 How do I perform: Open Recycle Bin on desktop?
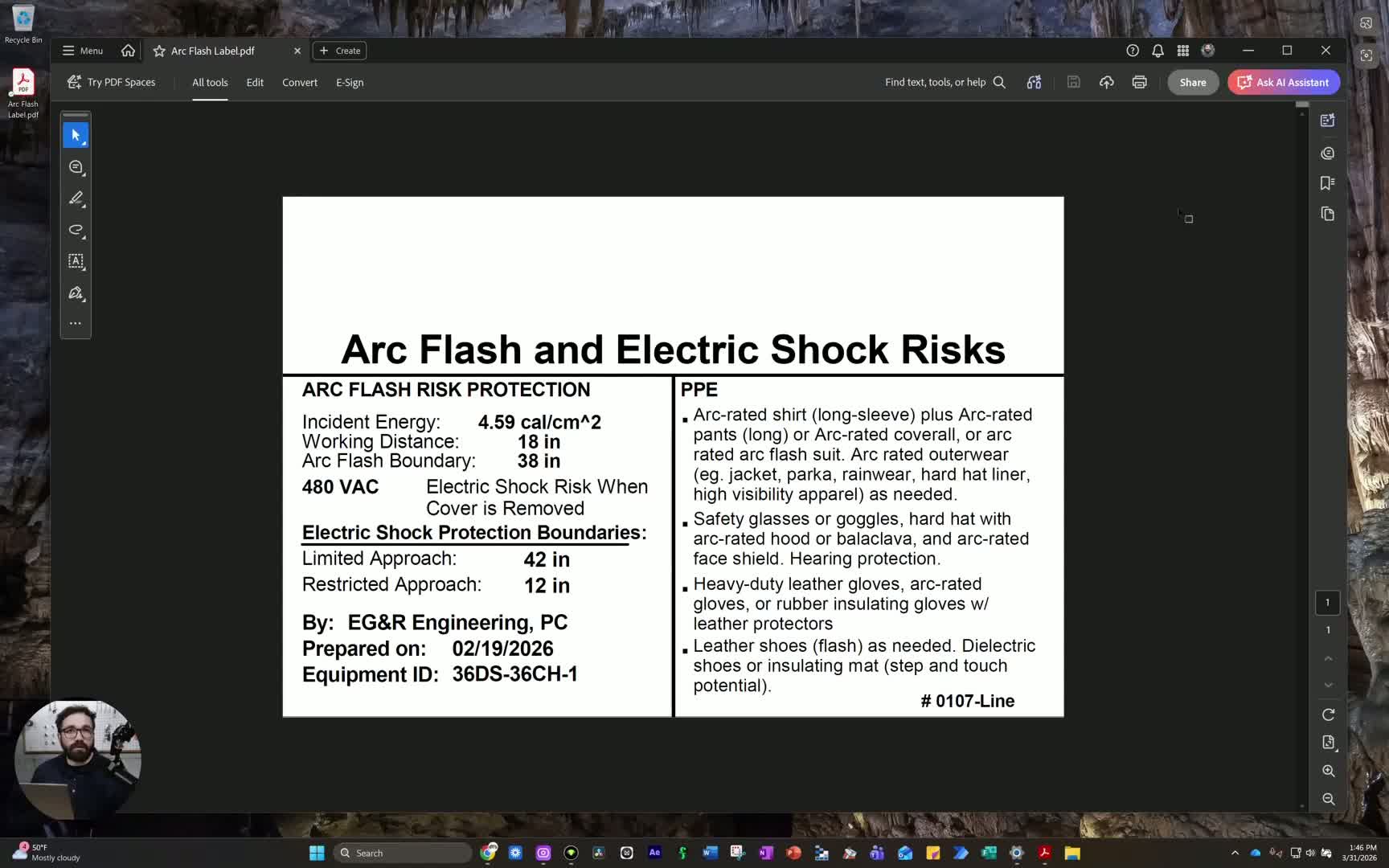point(23,24)
